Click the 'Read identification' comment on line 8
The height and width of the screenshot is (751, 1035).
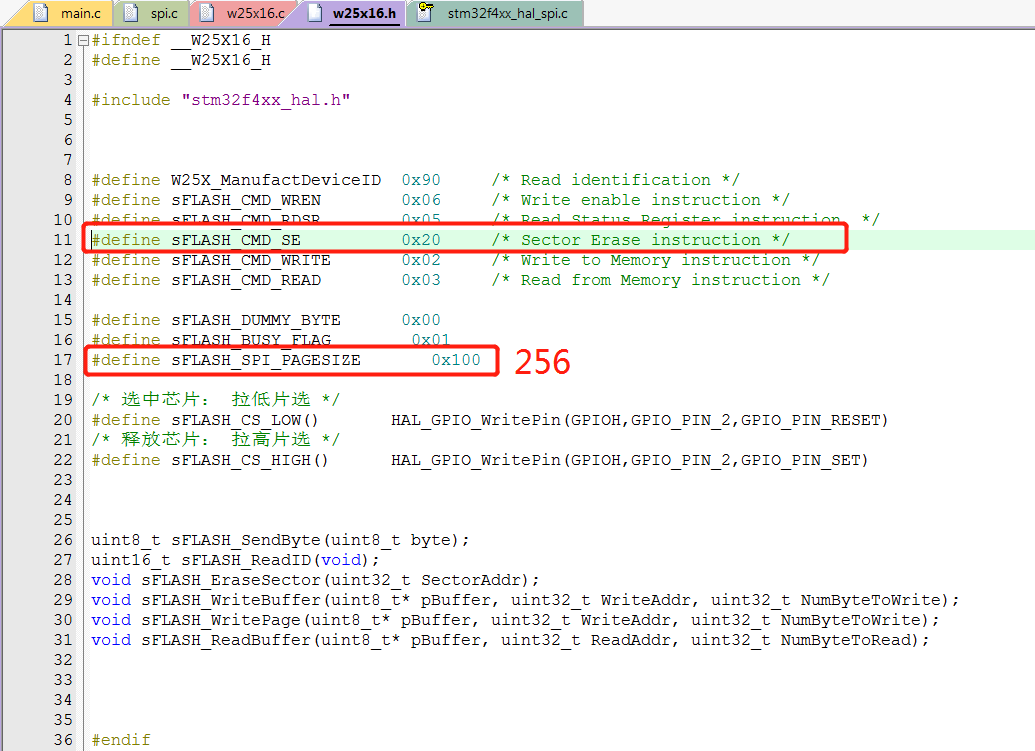pos(616,180)
